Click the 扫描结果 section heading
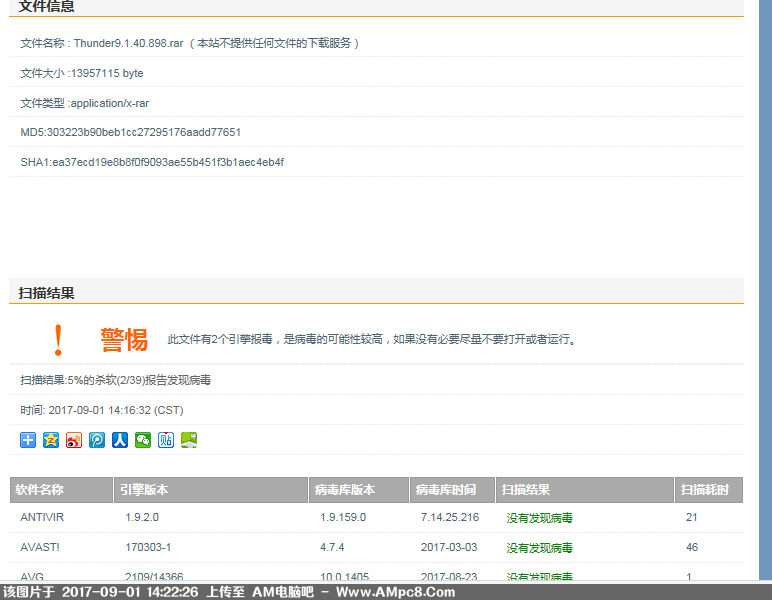772x600 pixels. point(46,293)
